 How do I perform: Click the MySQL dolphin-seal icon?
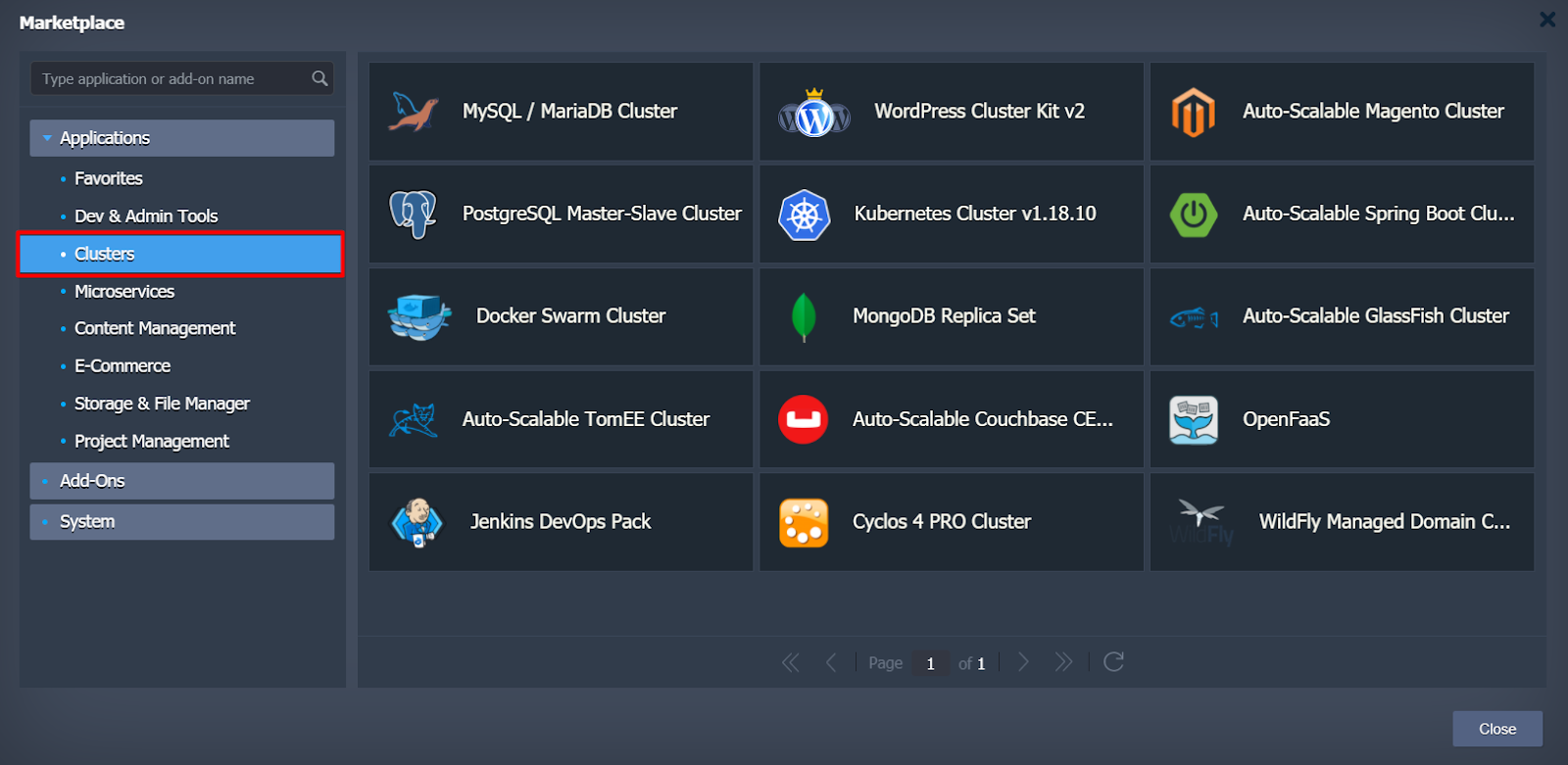coord(414,112)
